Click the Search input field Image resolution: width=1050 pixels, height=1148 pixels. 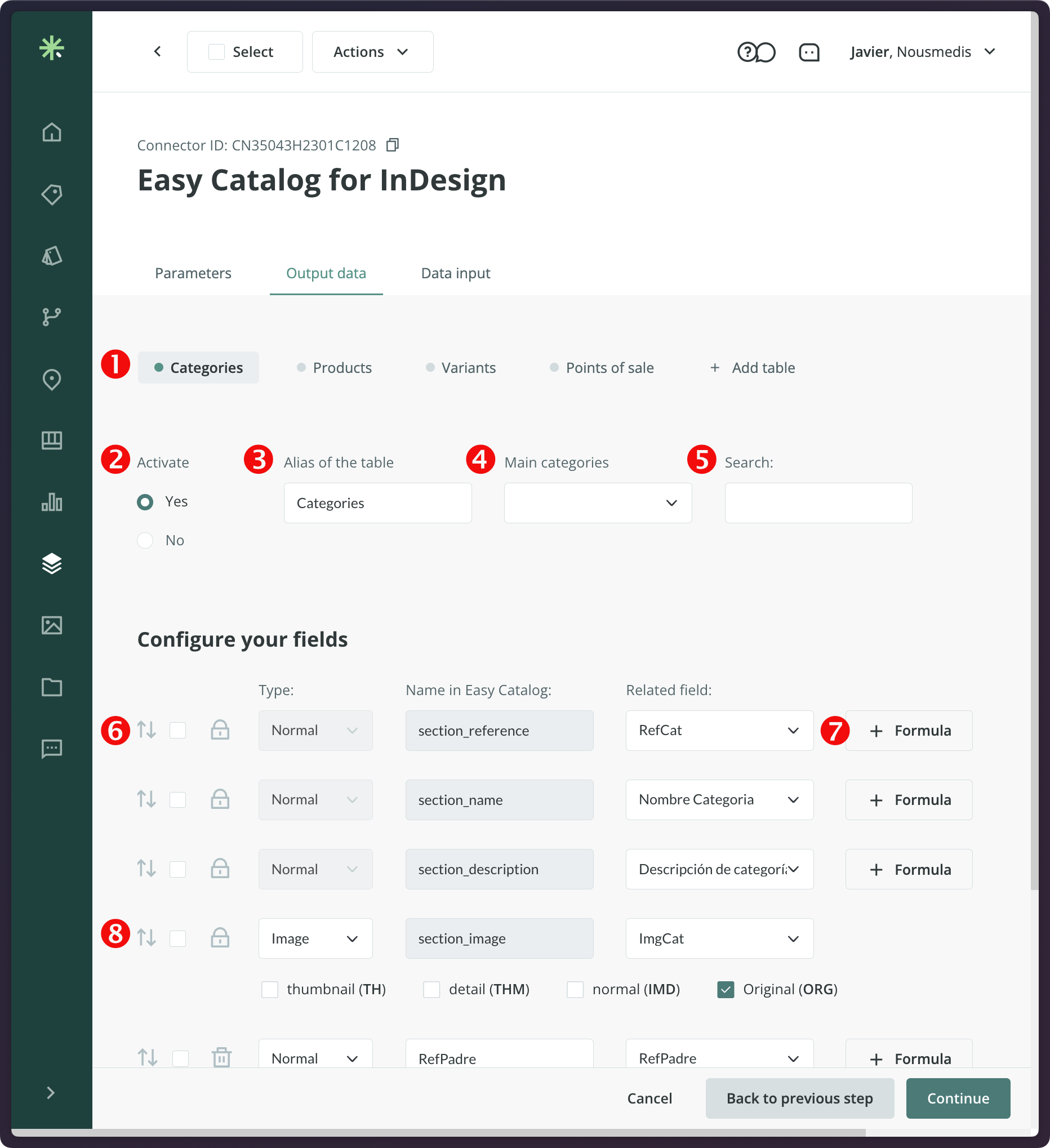click(818, 503)
